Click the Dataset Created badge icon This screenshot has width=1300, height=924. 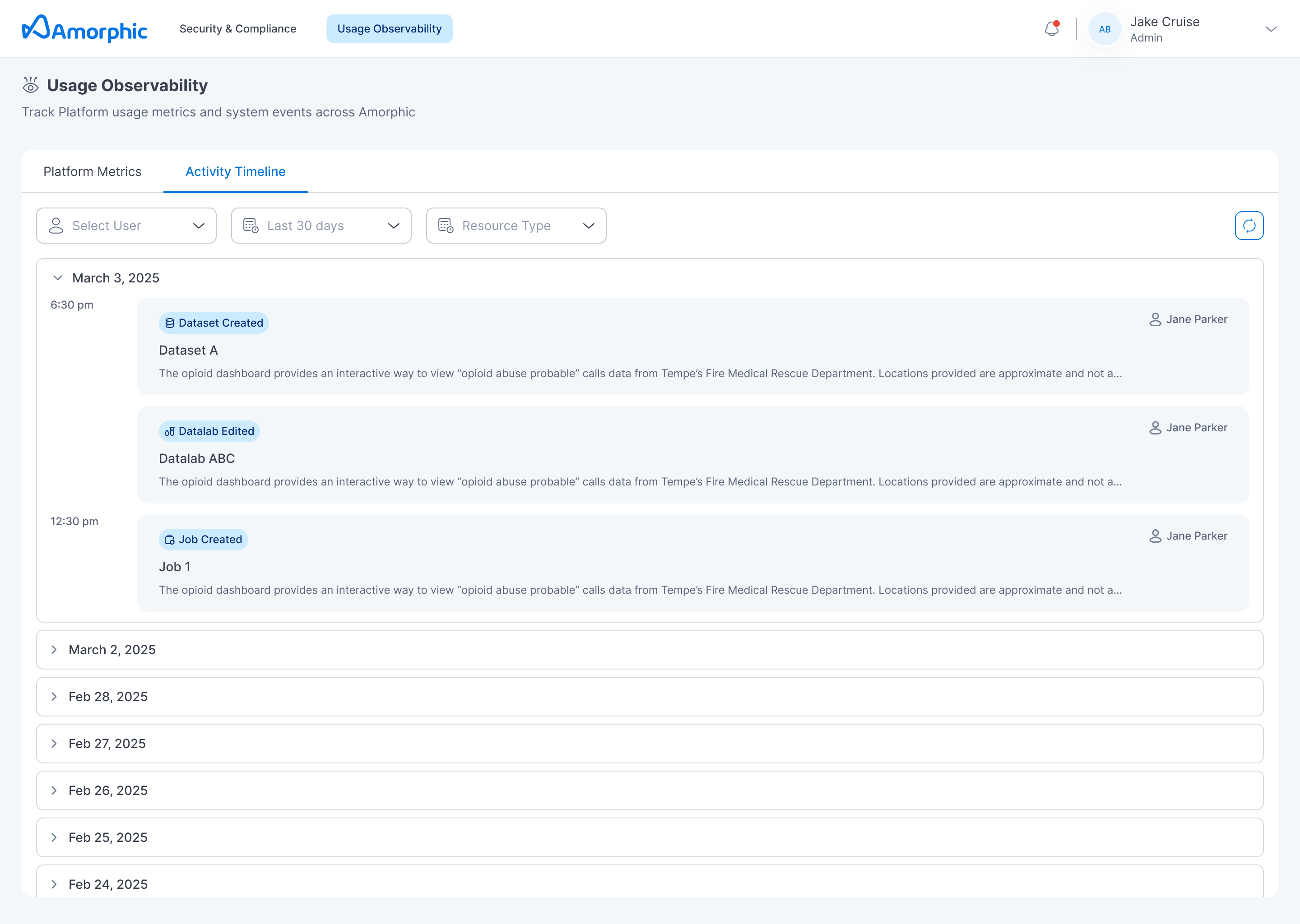pos(170,323)
